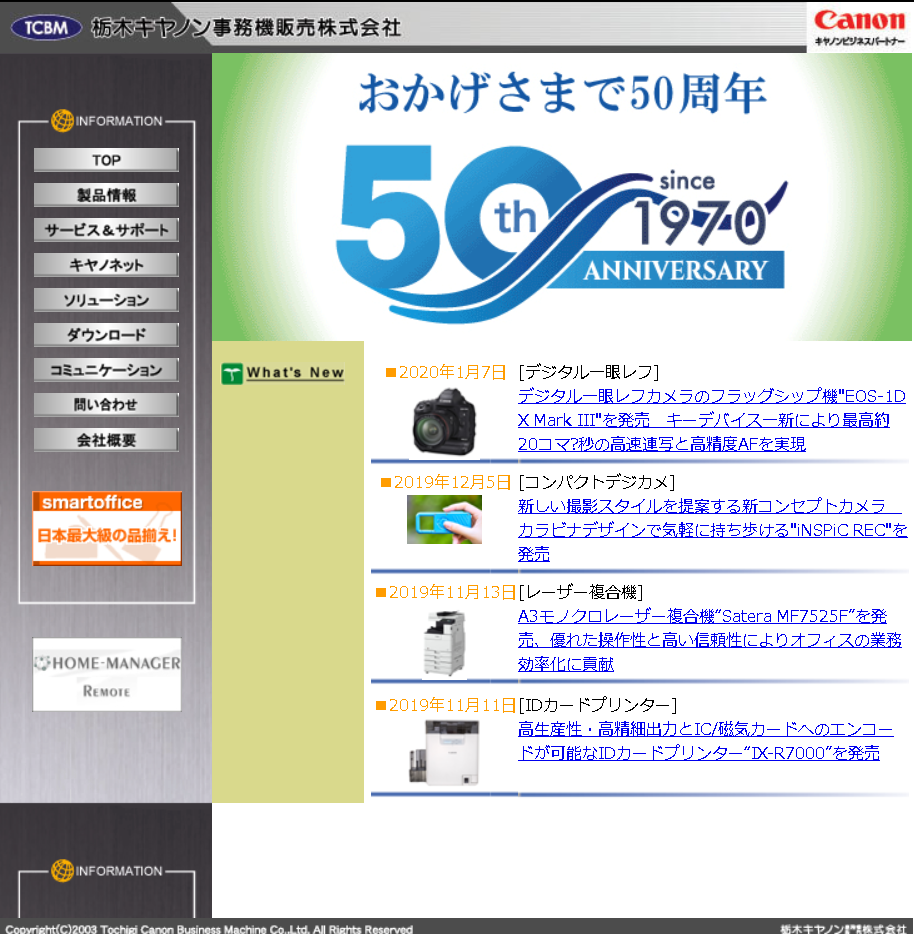Click the [コンパクトデジカメ] category label

(596, 482)
